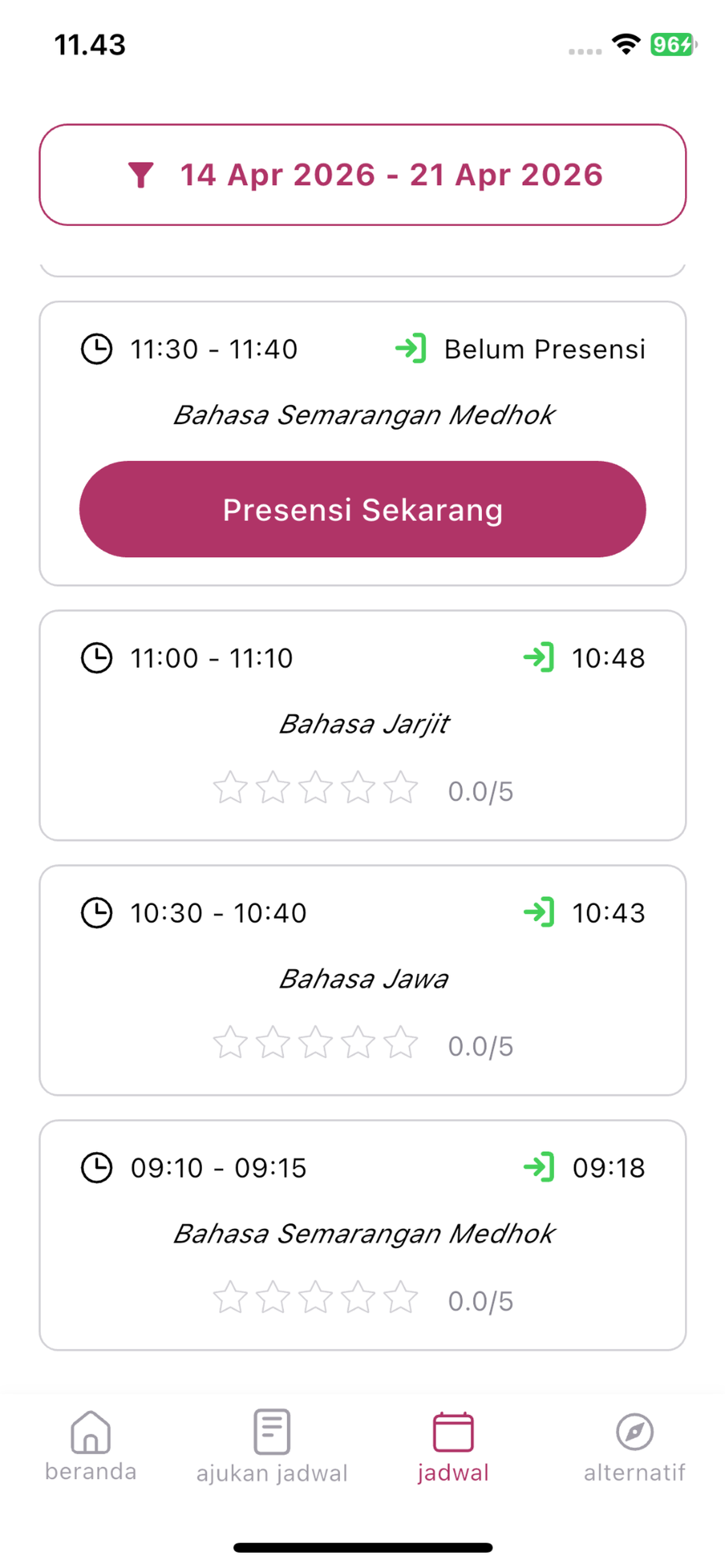Tap the clock icon beside 11:30 - 11:40
Screen dimensions: 725x1568
[x=97, y=349]
